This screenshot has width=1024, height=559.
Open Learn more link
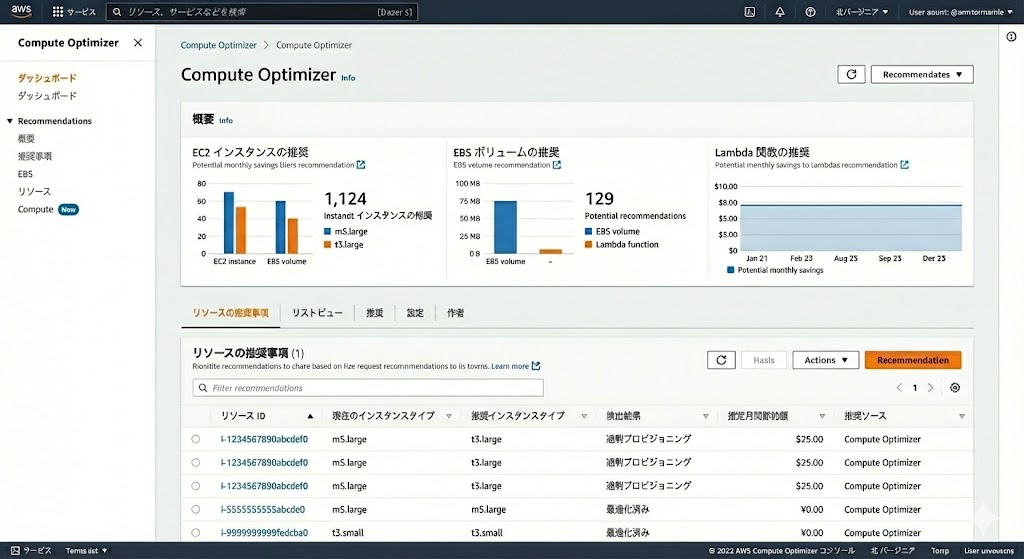click(x=510, y=366)
